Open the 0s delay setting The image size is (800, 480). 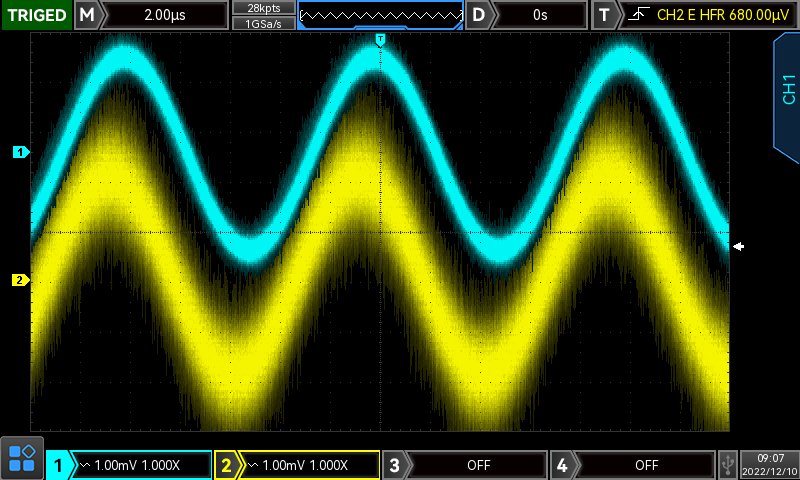(541, 15)
